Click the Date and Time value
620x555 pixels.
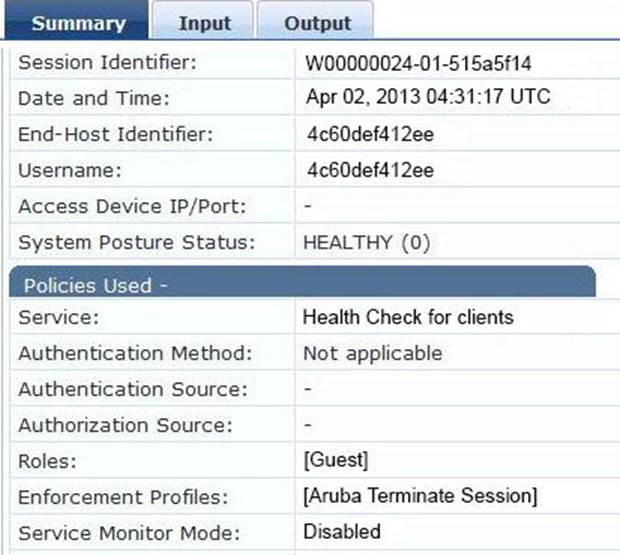[428, 97]
